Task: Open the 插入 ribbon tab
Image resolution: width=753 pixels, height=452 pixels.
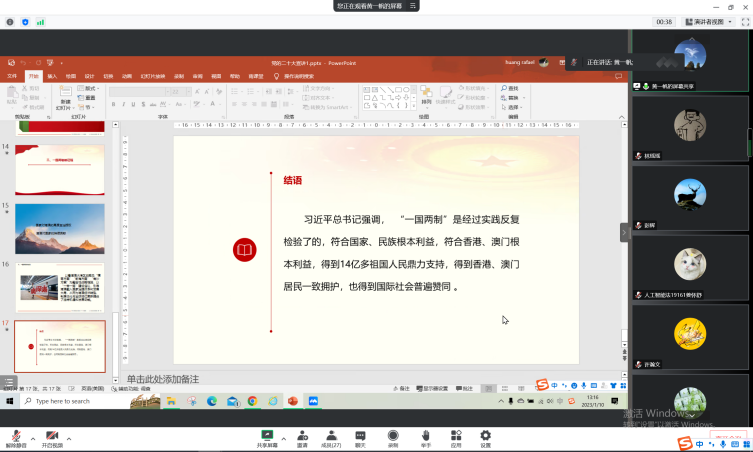Action: coord(52,75)
